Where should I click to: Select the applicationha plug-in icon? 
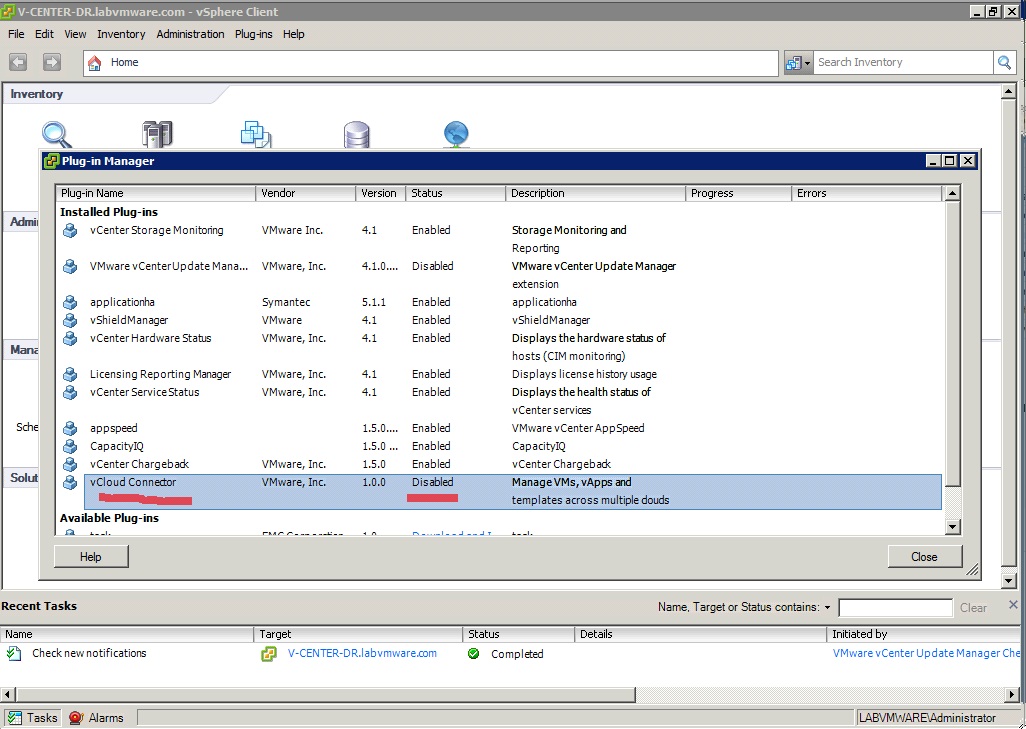coord(70,302)
